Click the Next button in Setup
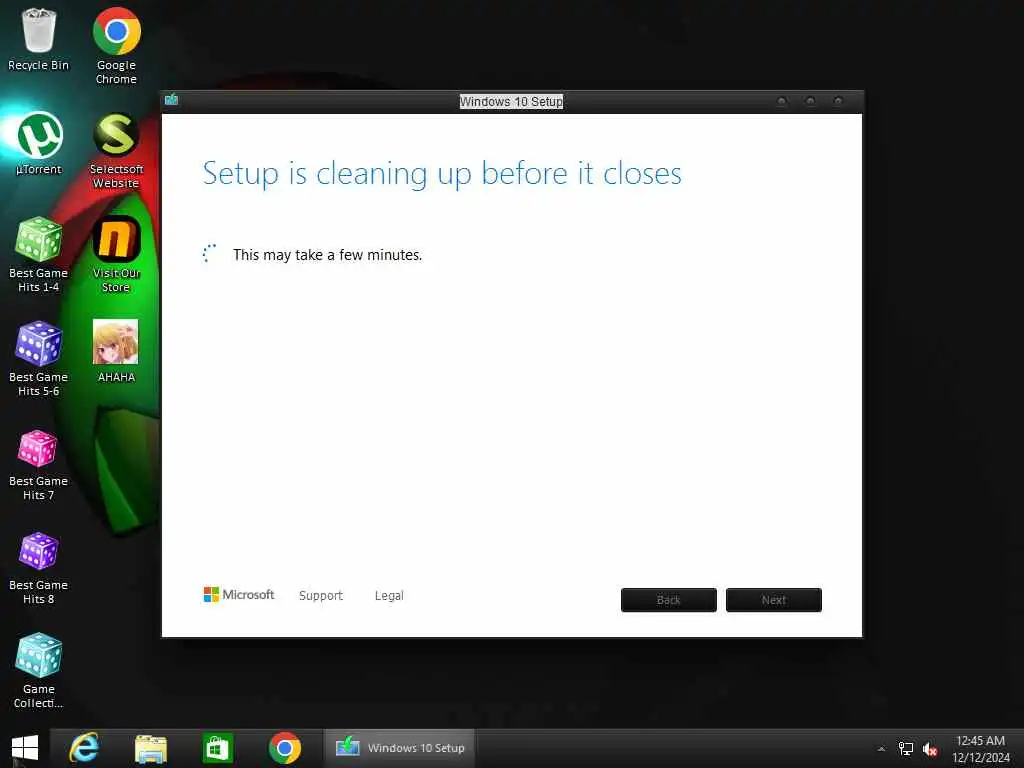Image resolution: width=1024 pixels, height=768 pixels. pyautogui.click(x=774, y=600)
